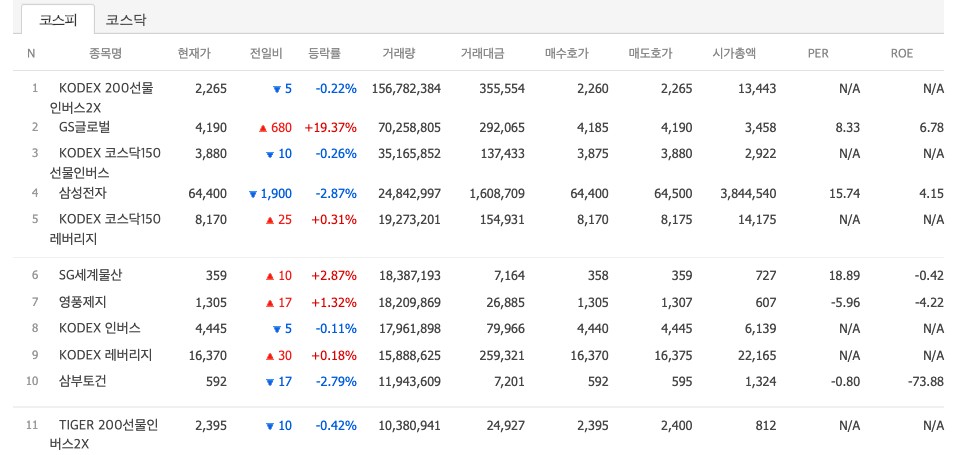Open the KODEX 레버리지 link

coord(106,355)
